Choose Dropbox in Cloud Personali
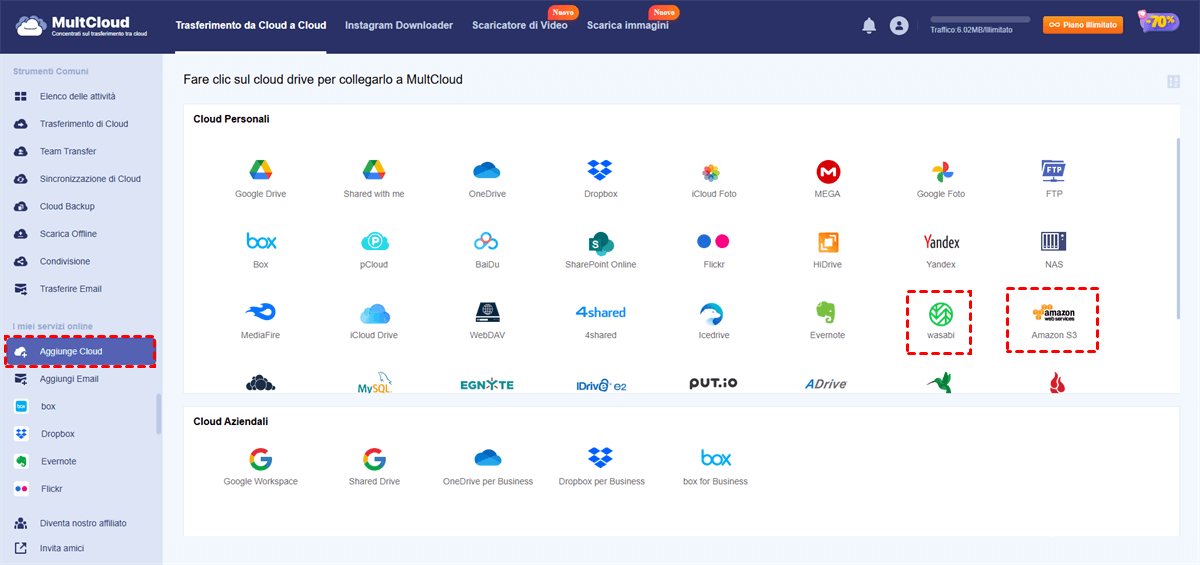1200x565 pixels. coord(600,179)
